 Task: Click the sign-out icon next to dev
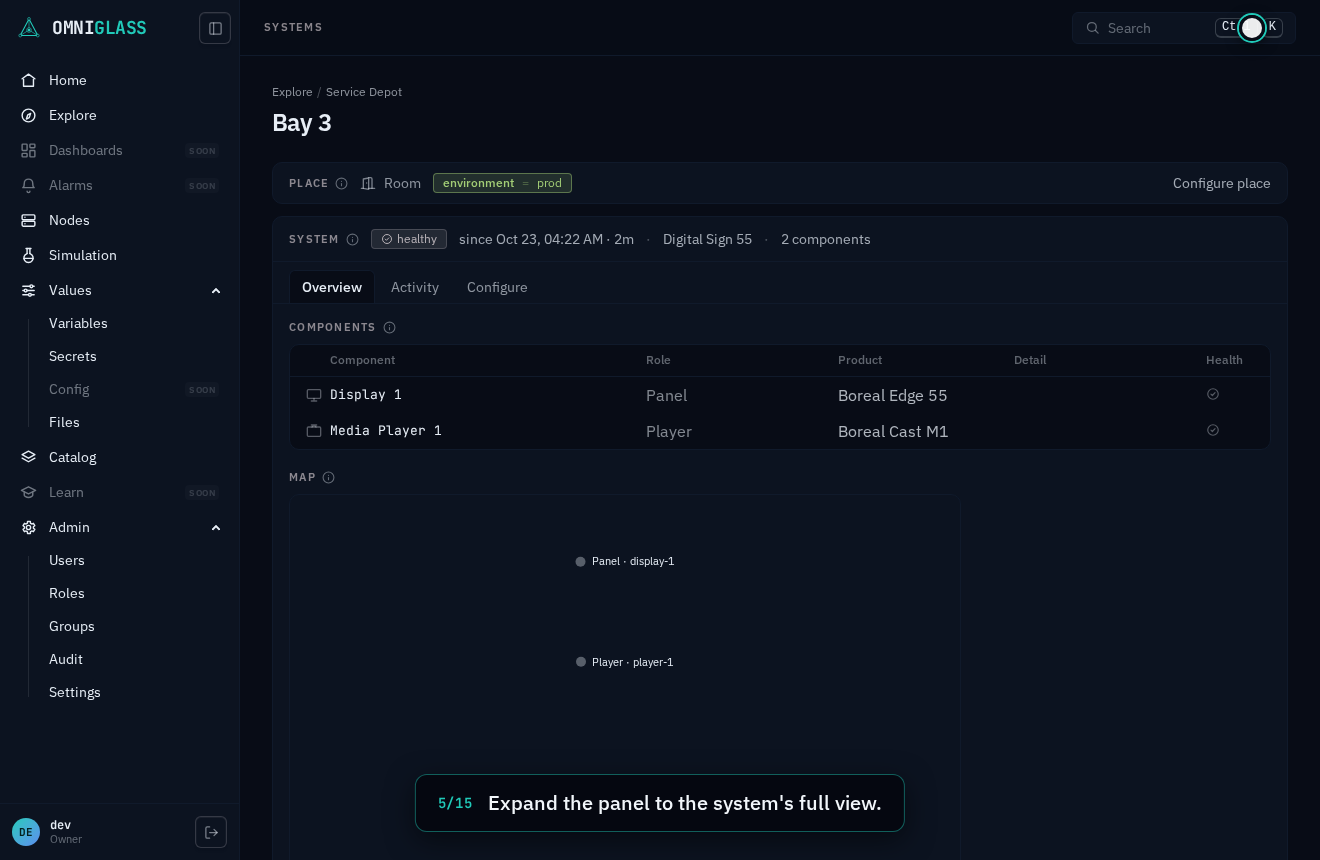click(211, 832)
